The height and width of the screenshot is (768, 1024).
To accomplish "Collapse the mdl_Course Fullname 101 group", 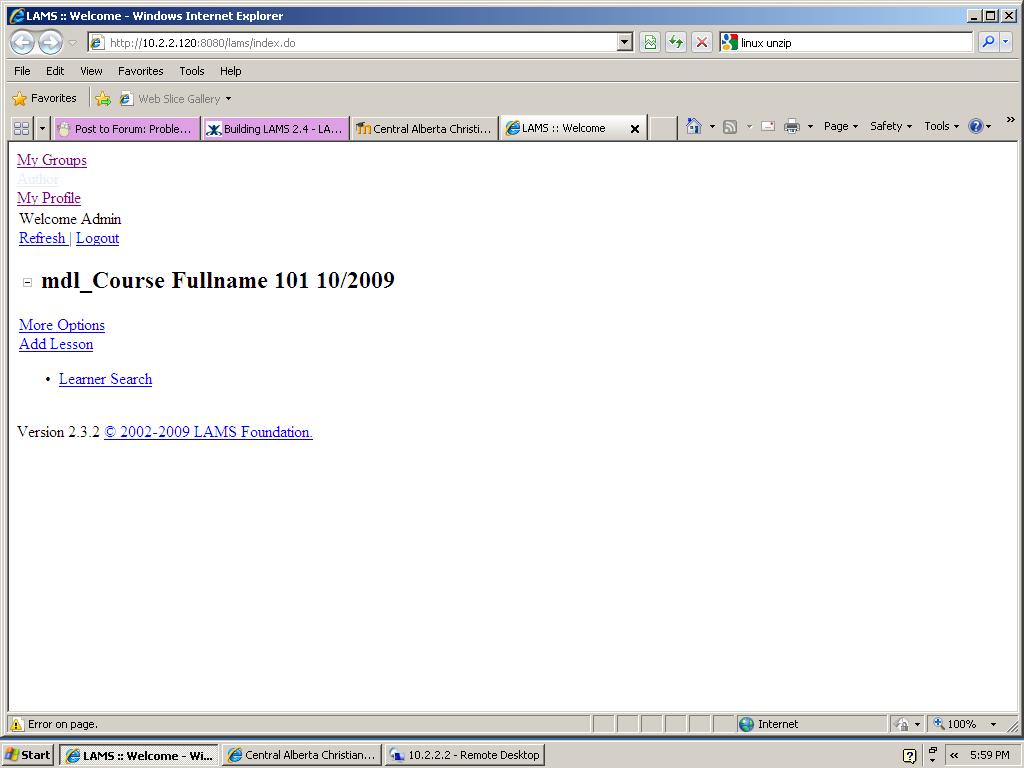I will pyautogui.click(x=27, y=282).
